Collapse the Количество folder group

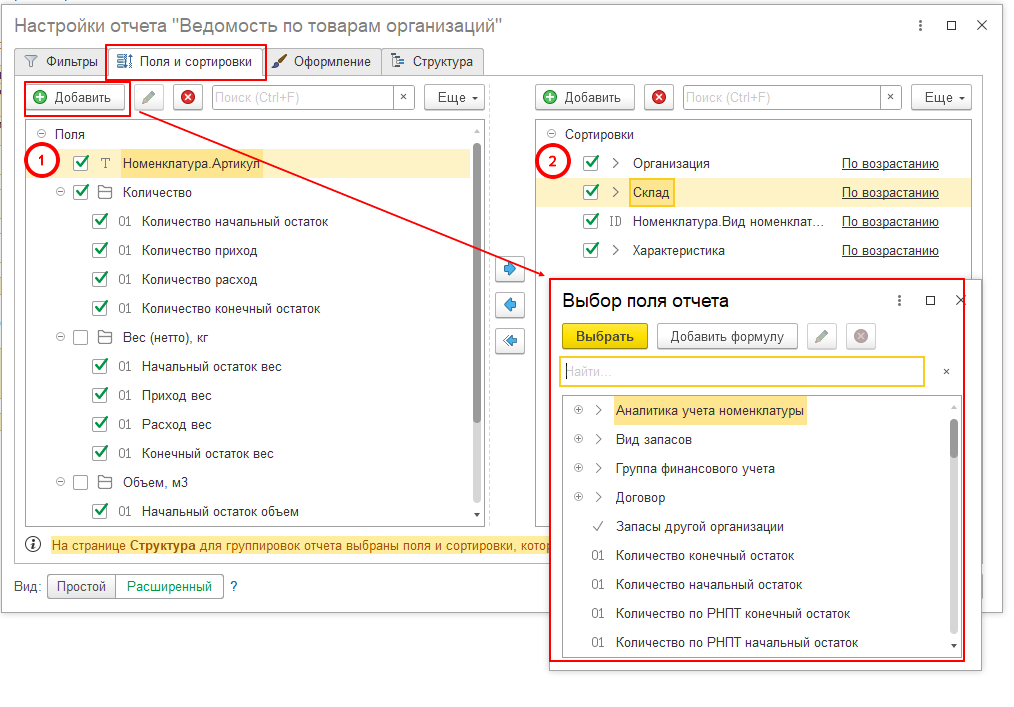click(x=61, y=192)
